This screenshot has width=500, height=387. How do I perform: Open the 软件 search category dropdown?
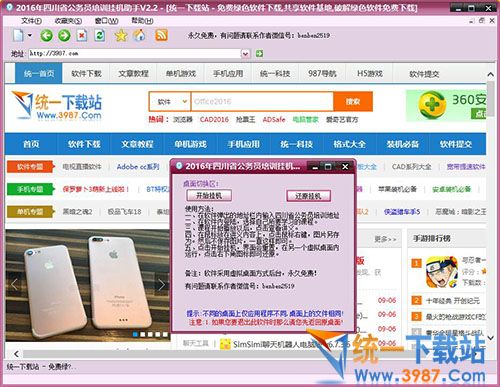170,101
